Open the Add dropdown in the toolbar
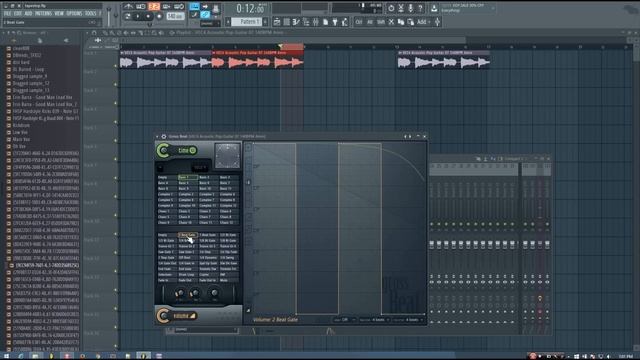640x360 pixels. (x=423, y=22)
